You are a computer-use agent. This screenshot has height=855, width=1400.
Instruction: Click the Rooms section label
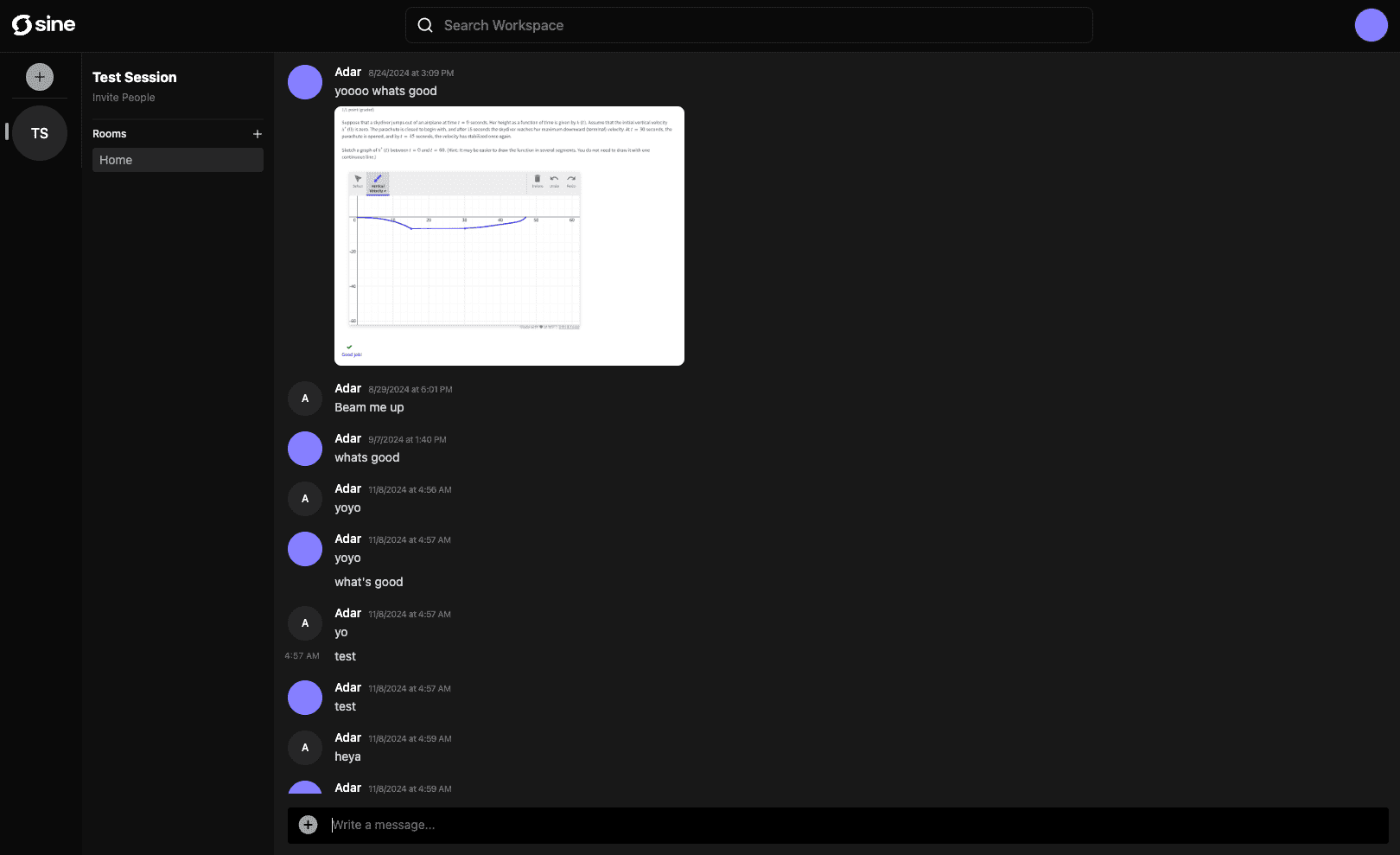[x=110, y=134]
